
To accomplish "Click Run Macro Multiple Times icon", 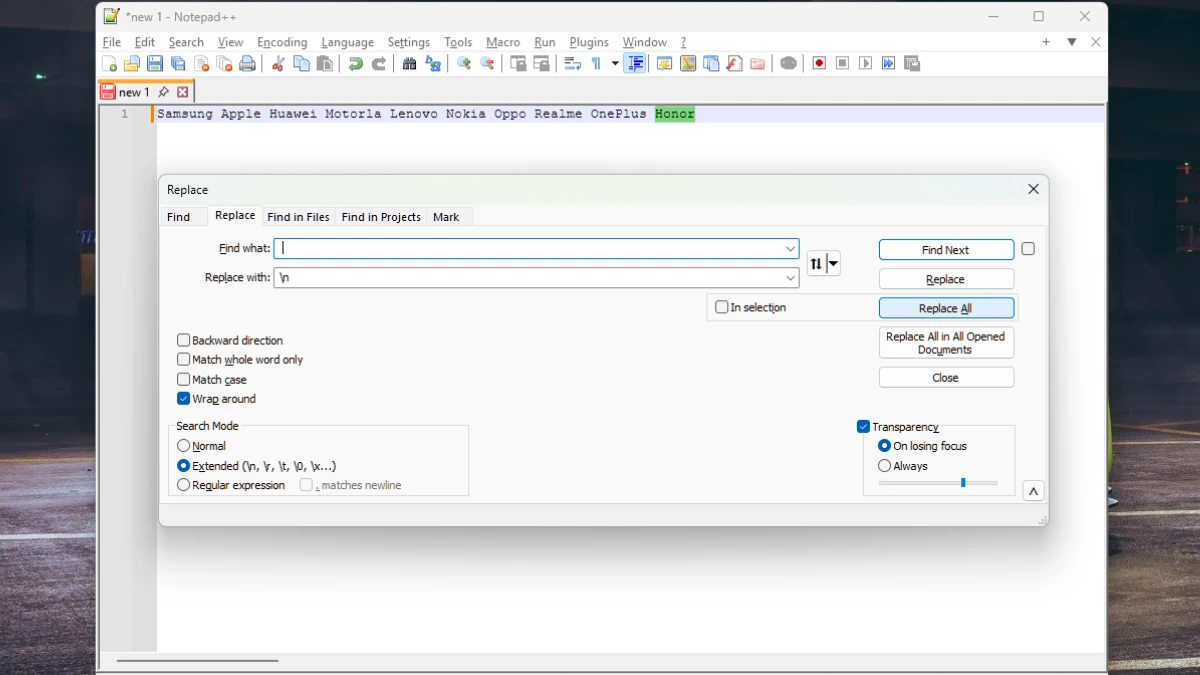I will [x=888, y=63].
